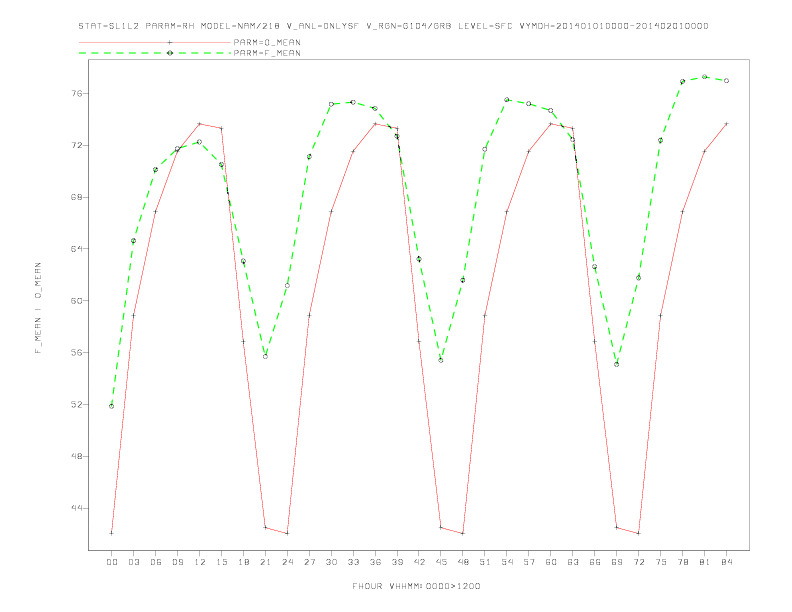Viewport: 792px width, 612px height.
Task: Click the chart title line starting with STAT=SL1L2
Action: pos(393,26)
